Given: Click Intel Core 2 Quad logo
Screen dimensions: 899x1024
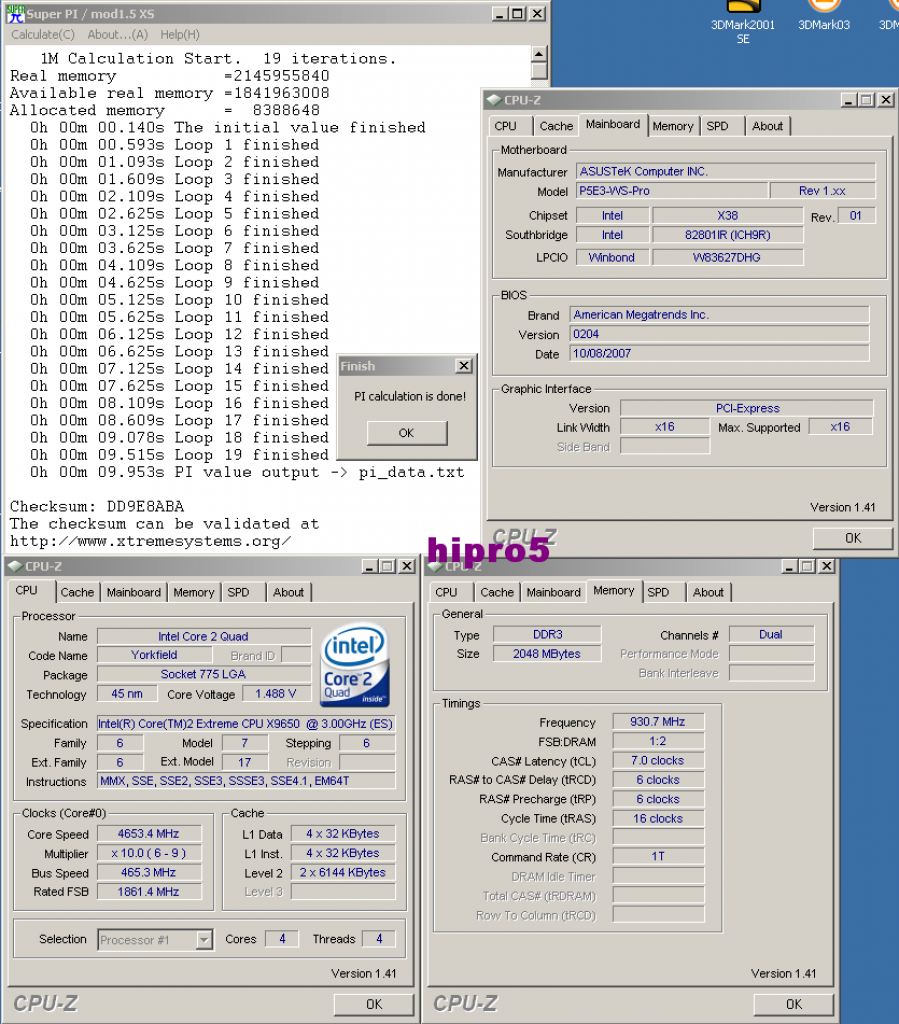Looking at the screenshot, I should [x=355, y=665].
